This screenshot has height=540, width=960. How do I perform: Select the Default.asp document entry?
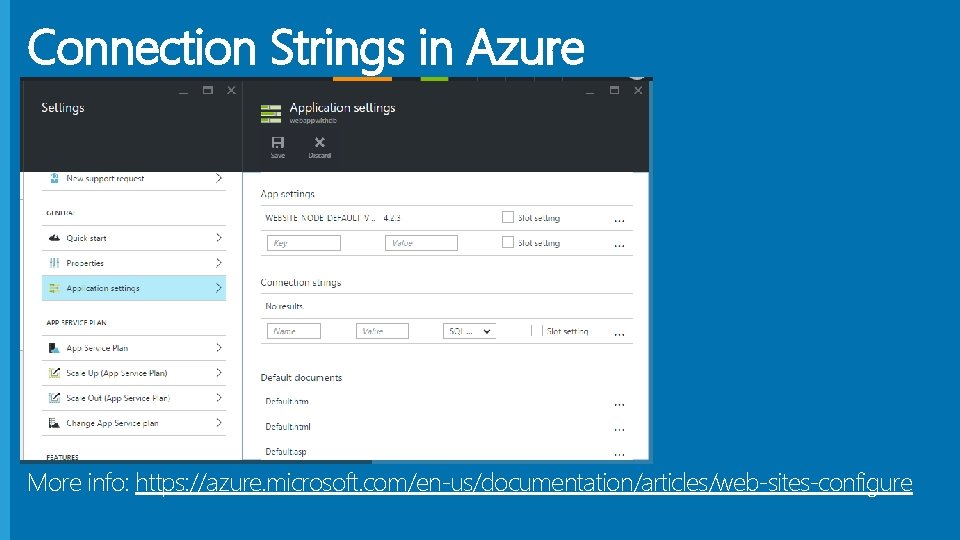285,452
